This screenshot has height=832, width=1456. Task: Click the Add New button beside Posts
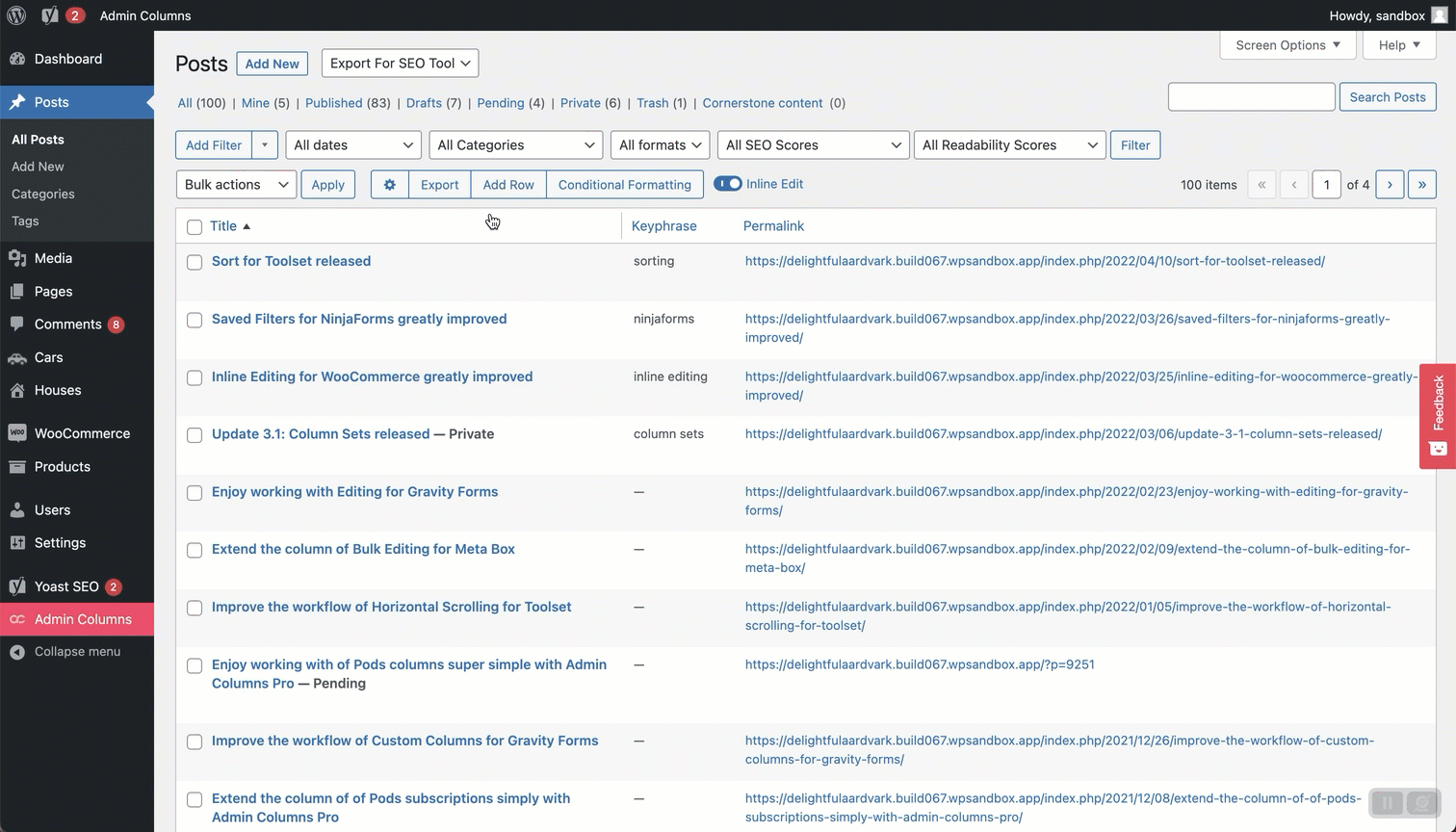(272, 64)
